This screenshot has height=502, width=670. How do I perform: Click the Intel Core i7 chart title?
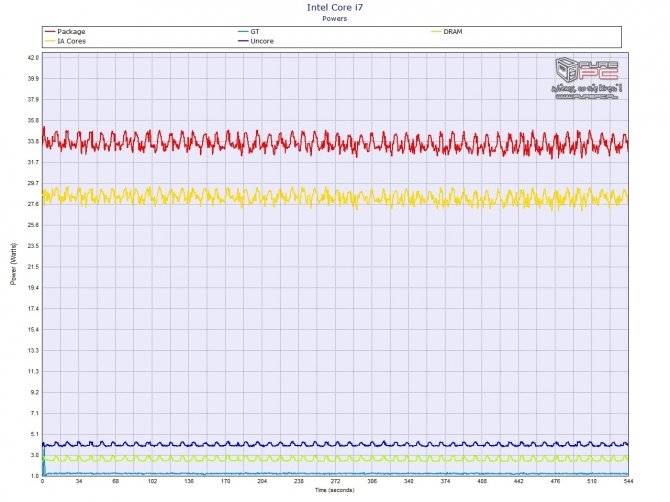click(x=335, y=7)
